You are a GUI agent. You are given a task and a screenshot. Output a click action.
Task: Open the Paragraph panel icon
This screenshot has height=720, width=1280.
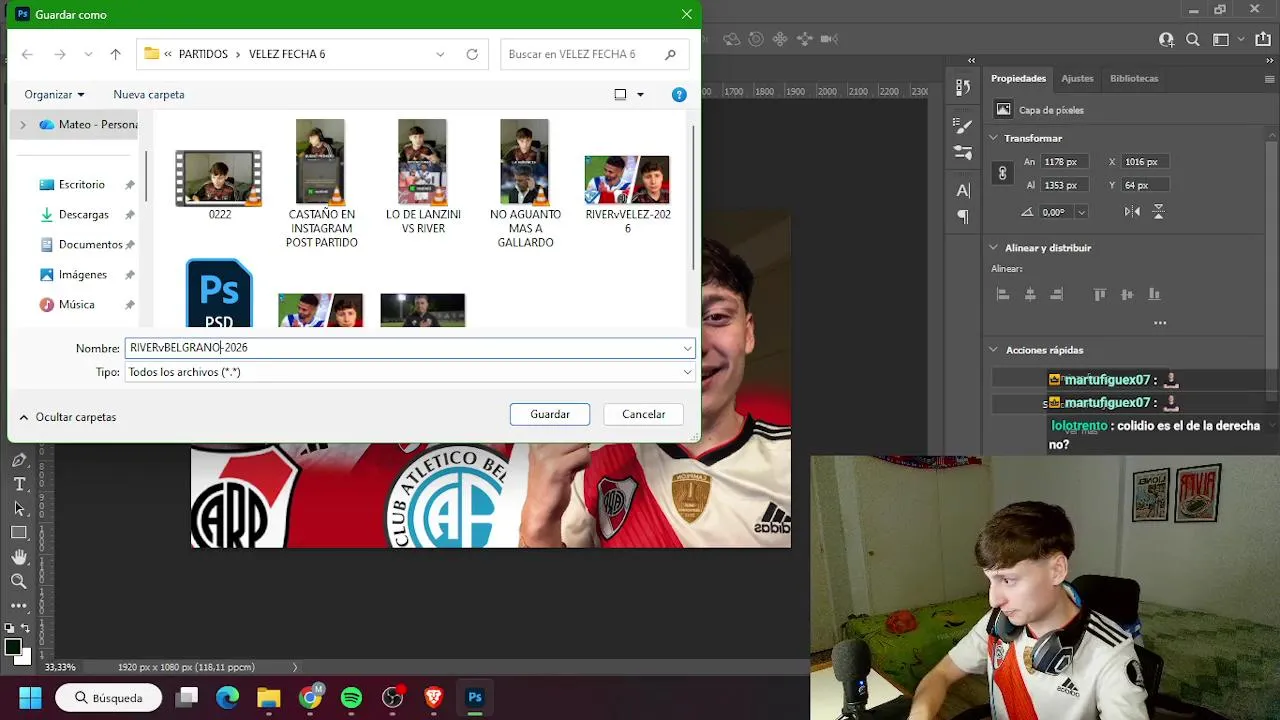click(x=963, y=216)
